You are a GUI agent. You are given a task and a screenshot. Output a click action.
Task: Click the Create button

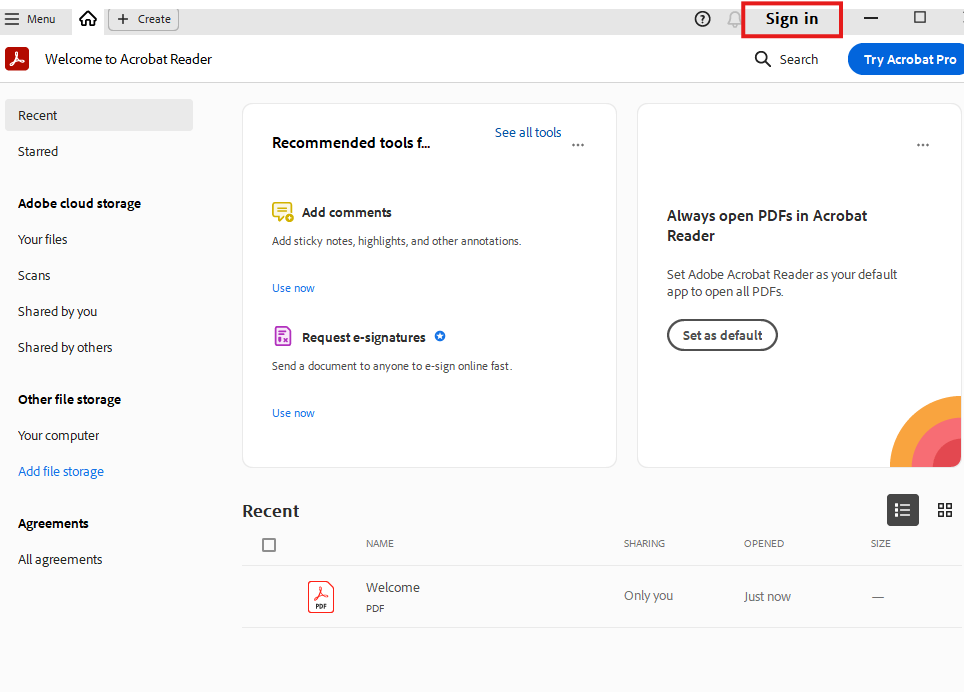[x=144, y=19]
